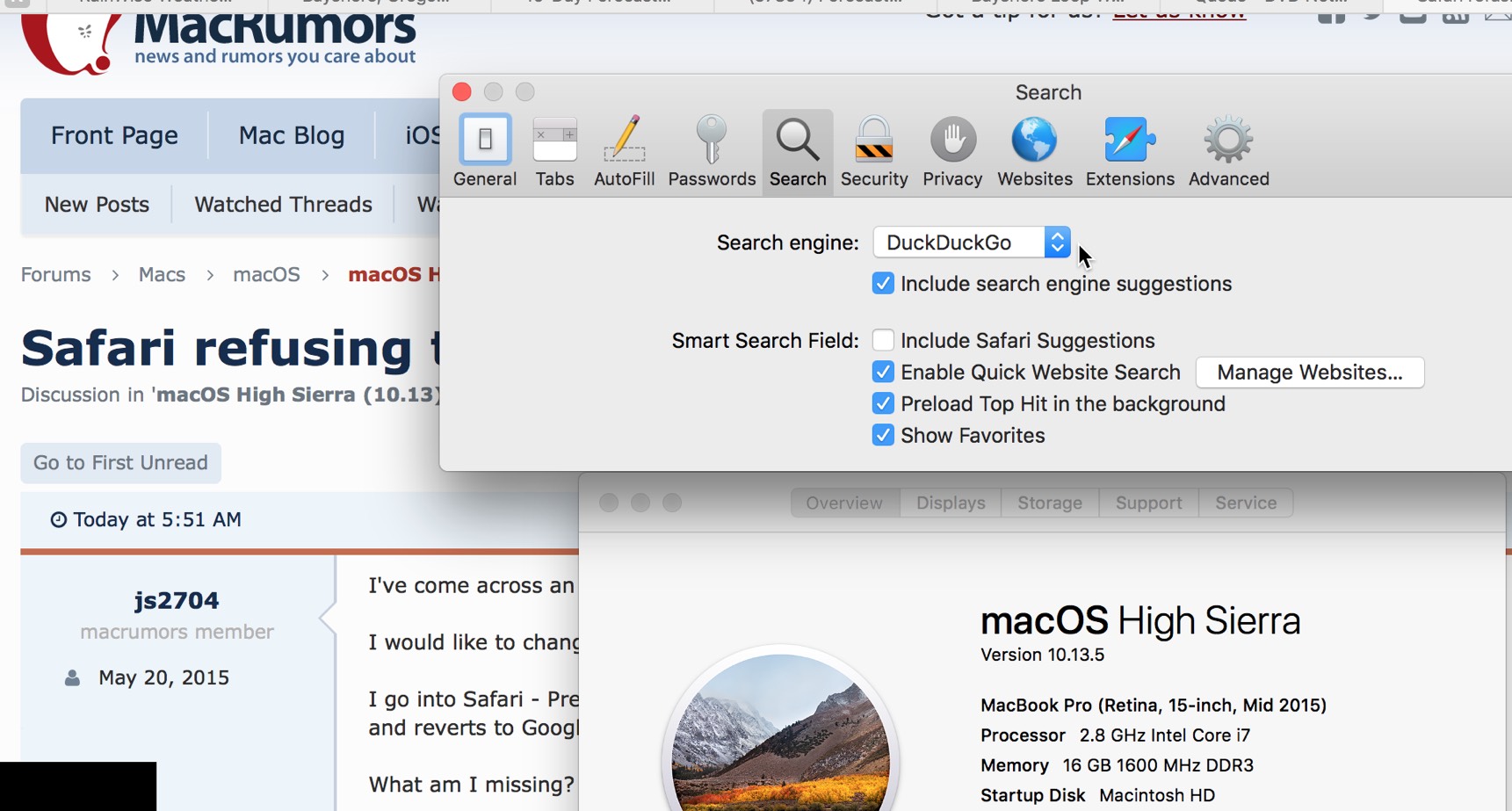Open the Websites preferences pane
This screenshot has width=1512, height=811.
click(x=1035, y=152)
